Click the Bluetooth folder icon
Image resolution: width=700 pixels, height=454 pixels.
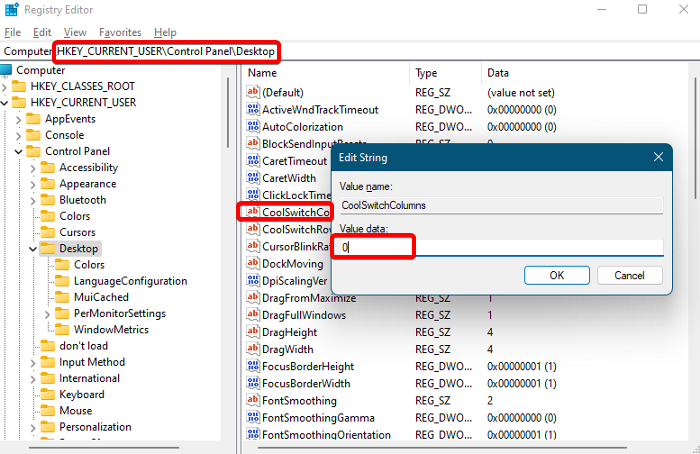point(48,200)
